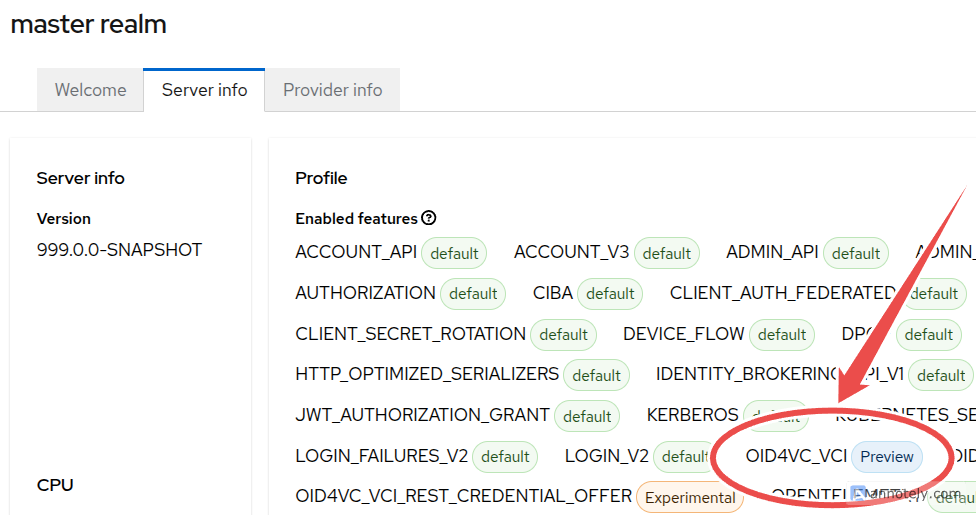Click the Enabled features help icon

428,218
